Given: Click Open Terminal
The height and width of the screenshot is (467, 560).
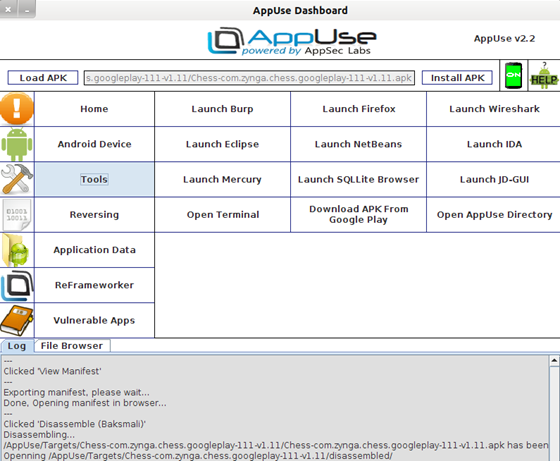Looking at the screenshot, I should click(222, 215).
